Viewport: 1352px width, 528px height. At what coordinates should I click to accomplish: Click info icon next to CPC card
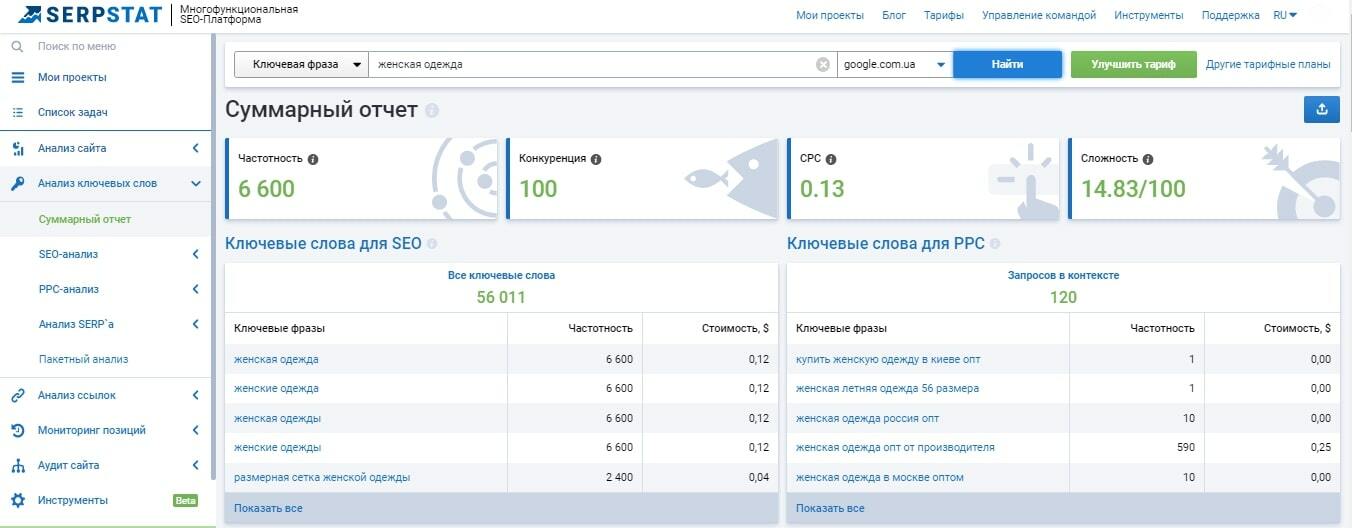tap(831, 159)
